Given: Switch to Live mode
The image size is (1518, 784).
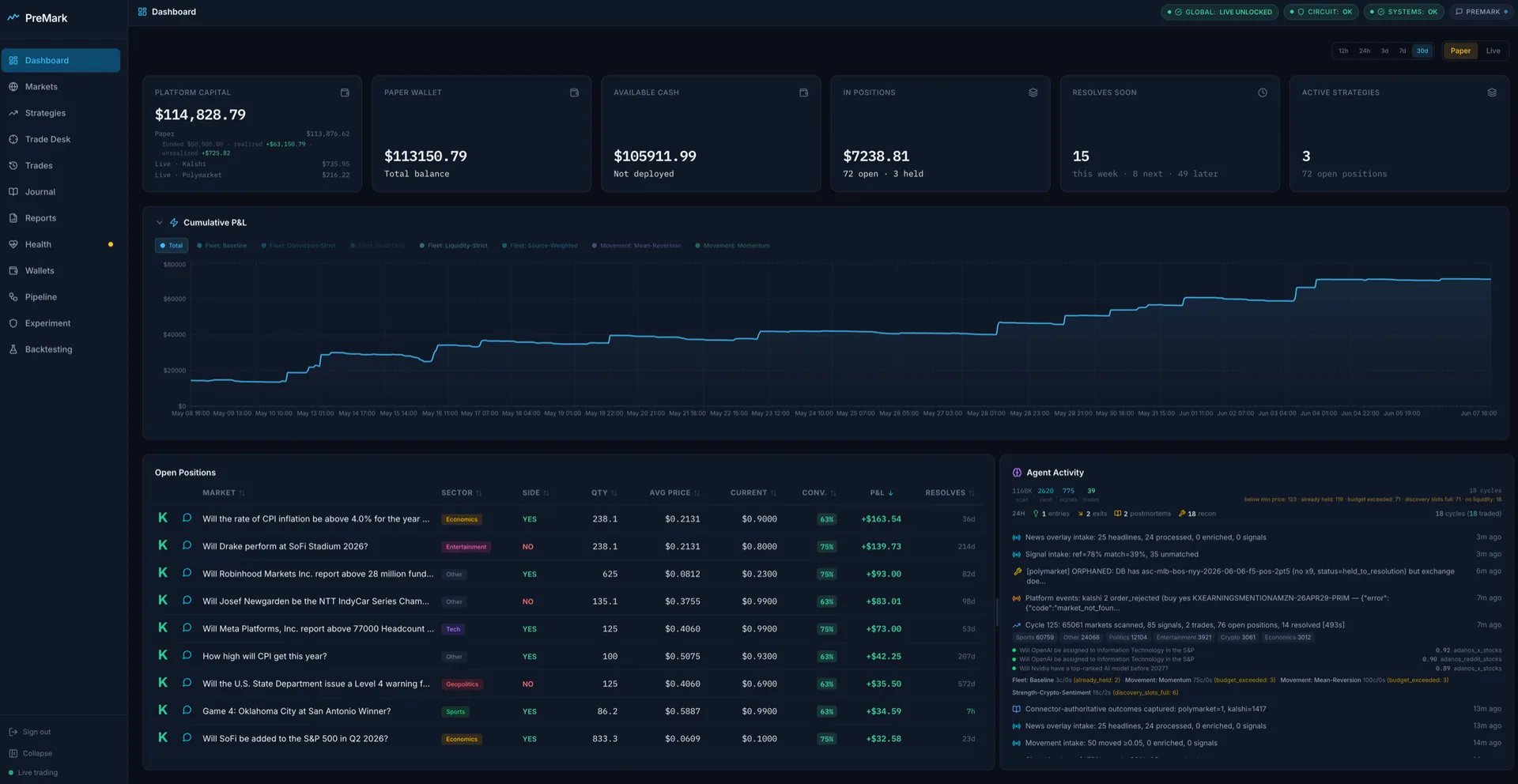Looking at the screenshot, I should pos(1493,51).
